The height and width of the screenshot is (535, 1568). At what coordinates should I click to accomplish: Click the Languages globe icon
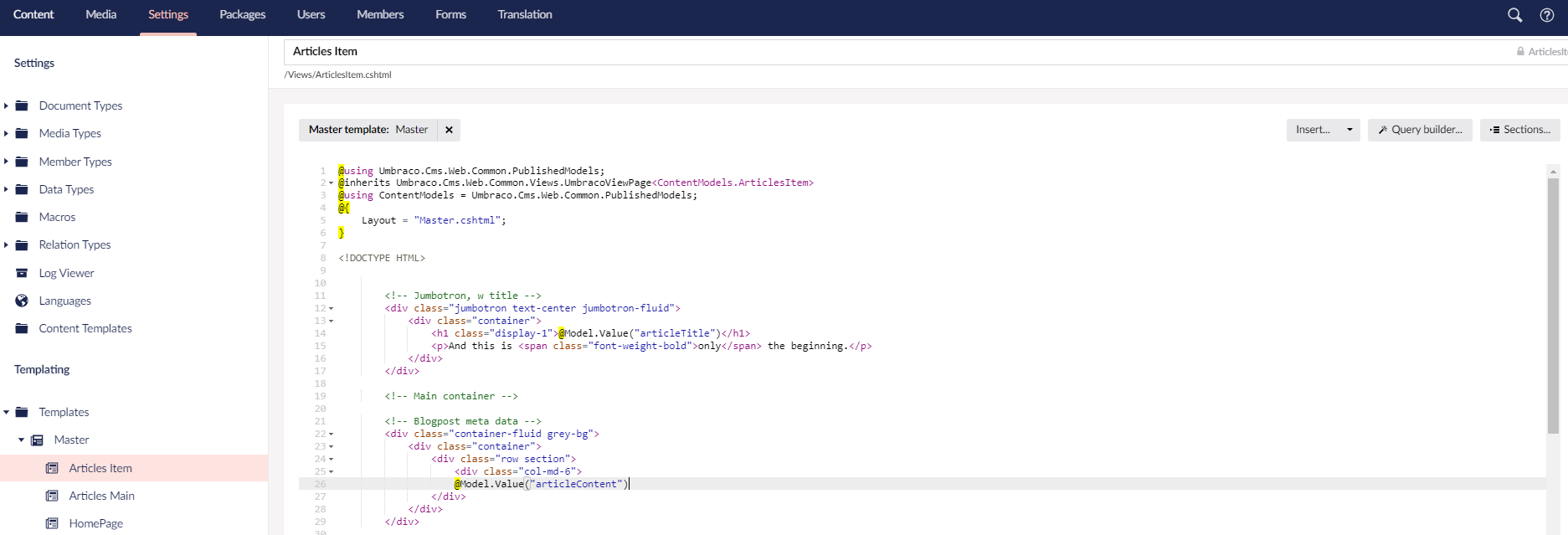click(x=22, y=301)
